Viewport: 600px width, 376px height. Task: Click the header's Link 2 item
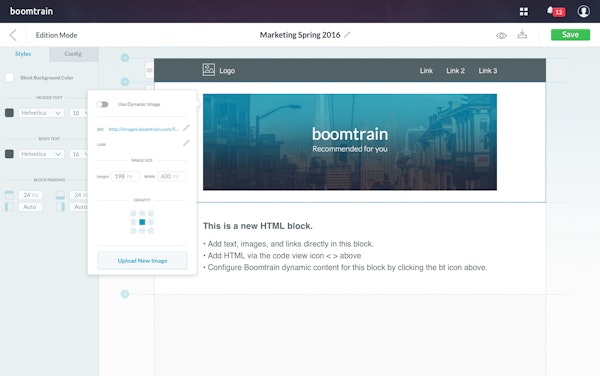455,71
